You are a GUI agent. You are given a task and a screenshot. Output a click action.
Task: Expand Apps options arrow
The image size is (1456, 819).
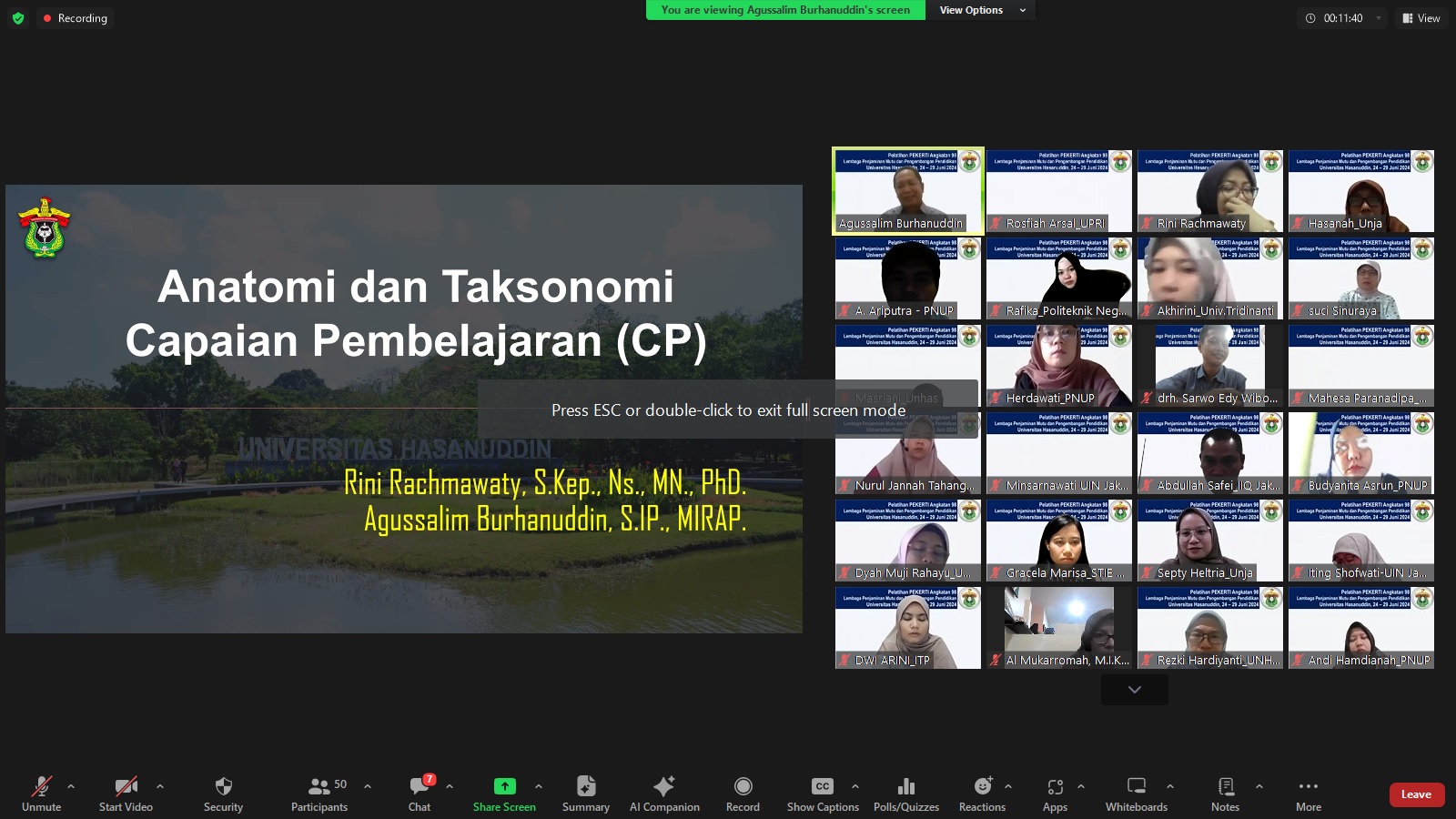[1081, 786]
